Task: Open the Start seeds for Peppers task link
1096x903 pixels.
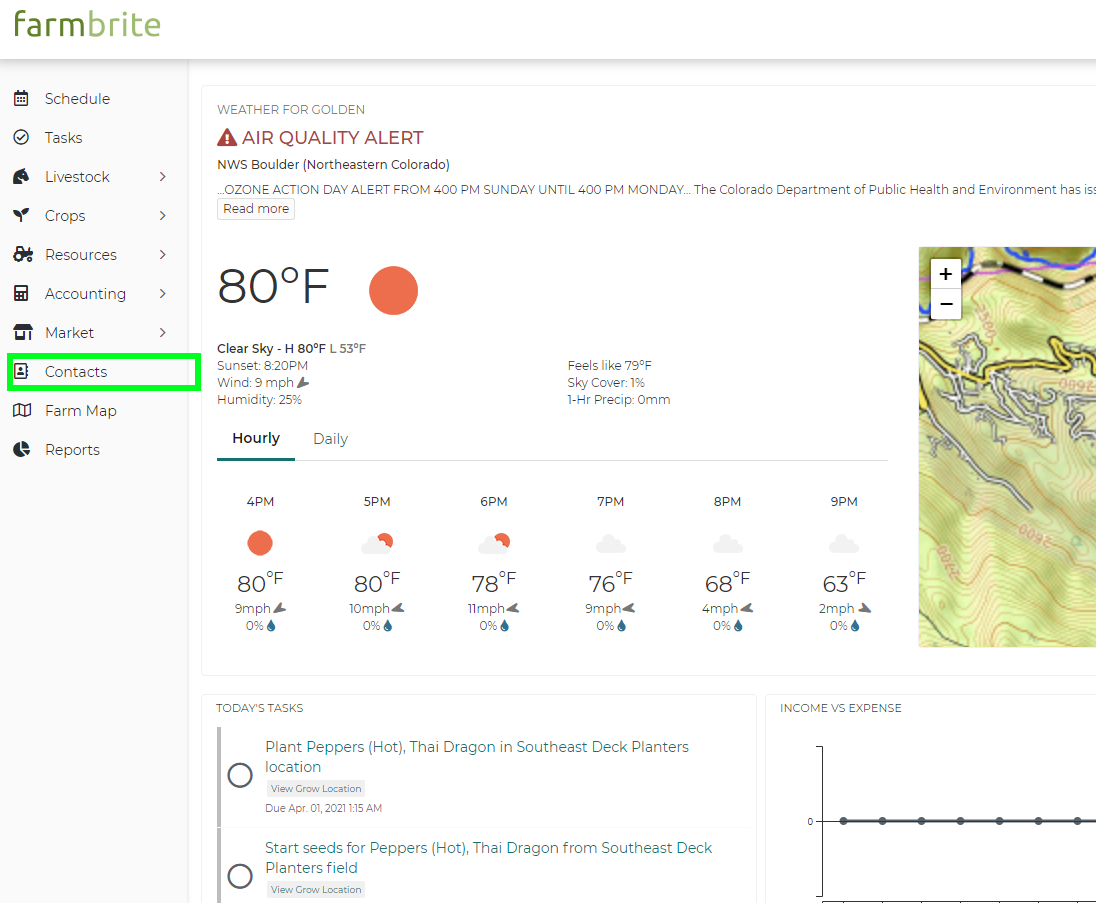Action: 488,858
